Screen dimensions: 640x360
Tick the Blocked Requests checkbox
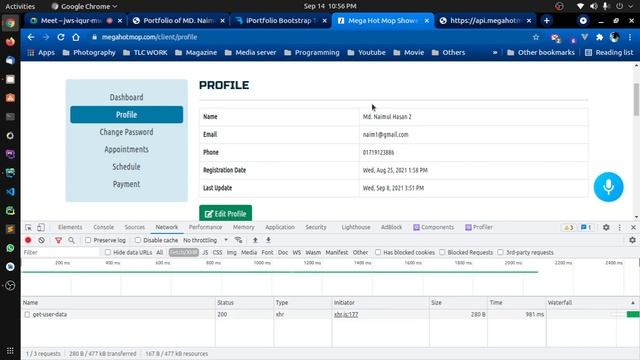point(442,252)
